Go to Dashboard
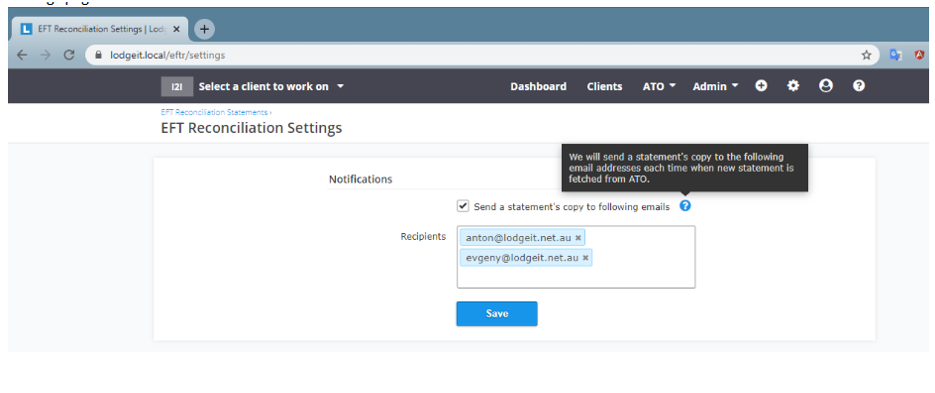 point(538,86)
